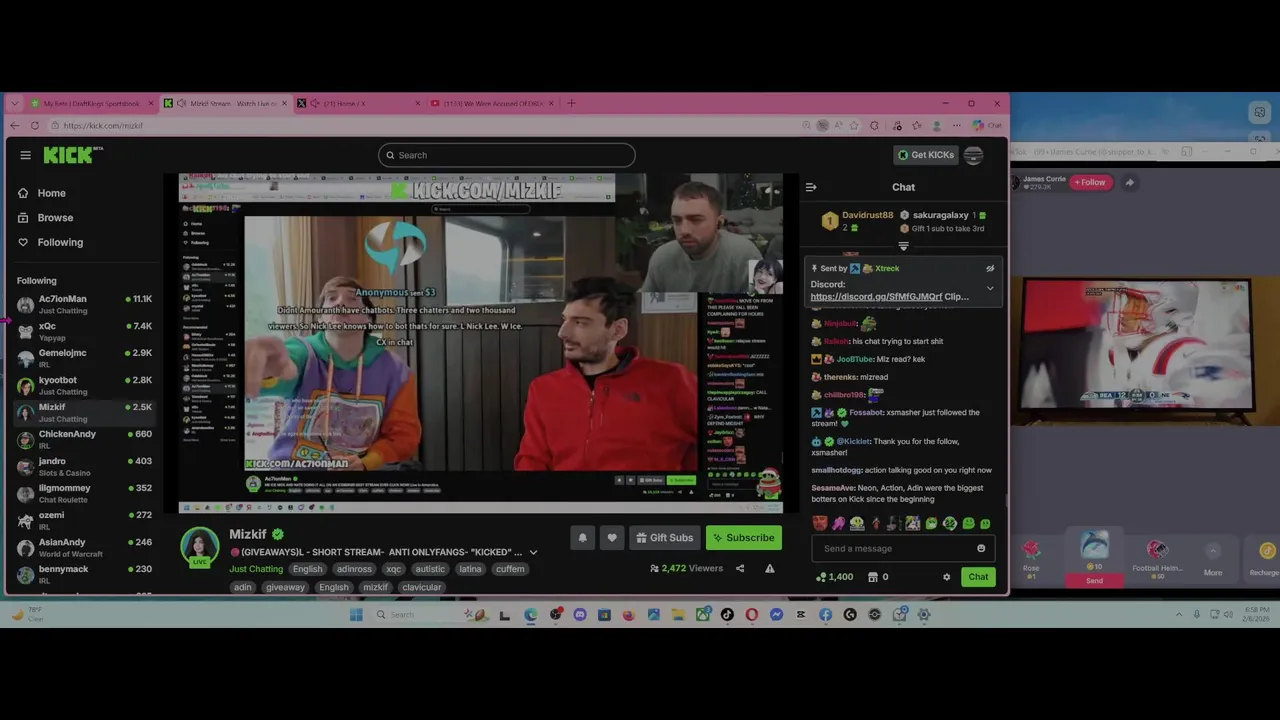Expand the stream title details chevron
This screenshot has width=1280, height=720.
coord(533,552)
